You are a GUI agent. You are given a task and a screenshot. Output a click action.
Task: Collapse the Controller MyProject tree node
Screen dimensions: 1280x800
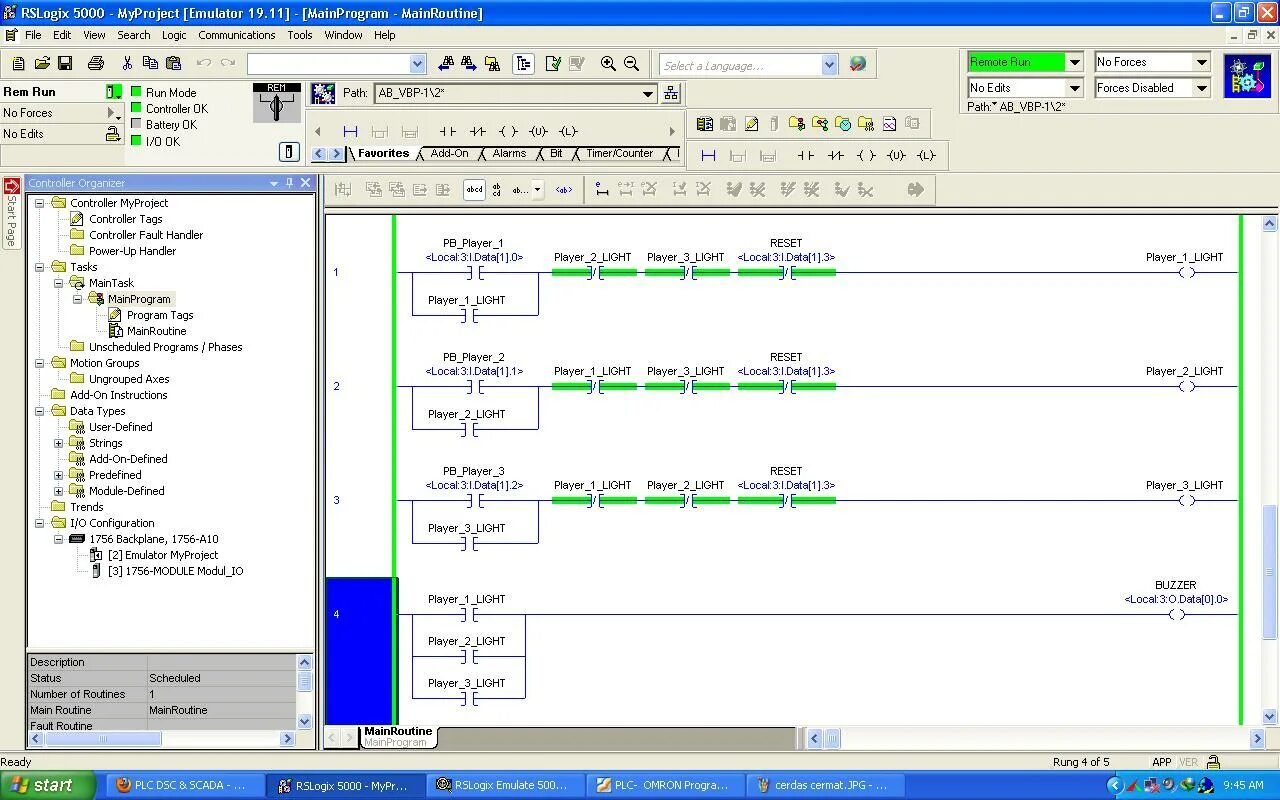click(40, 203)
